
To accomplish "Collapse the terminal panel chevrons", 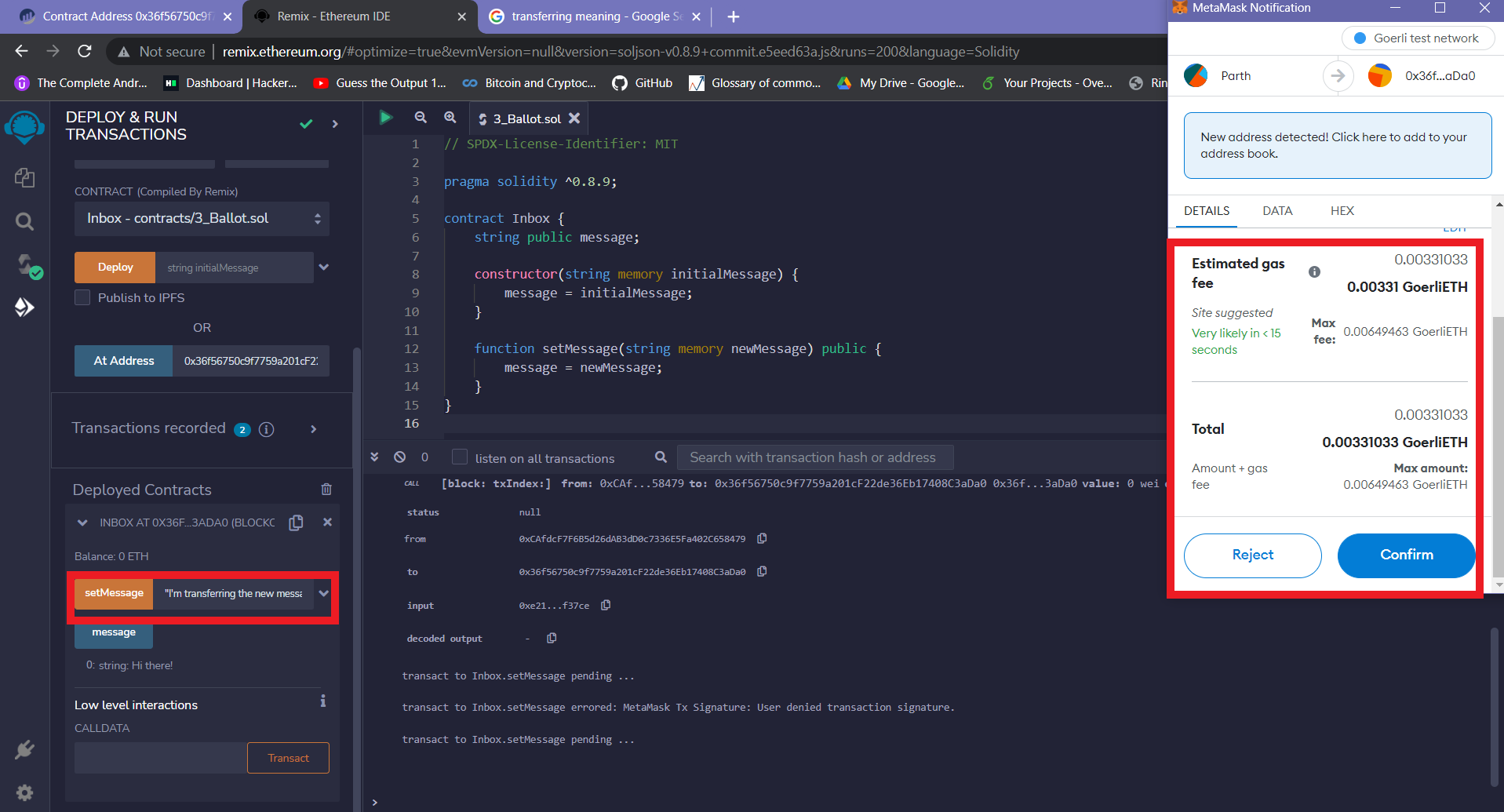I will 374,457.
